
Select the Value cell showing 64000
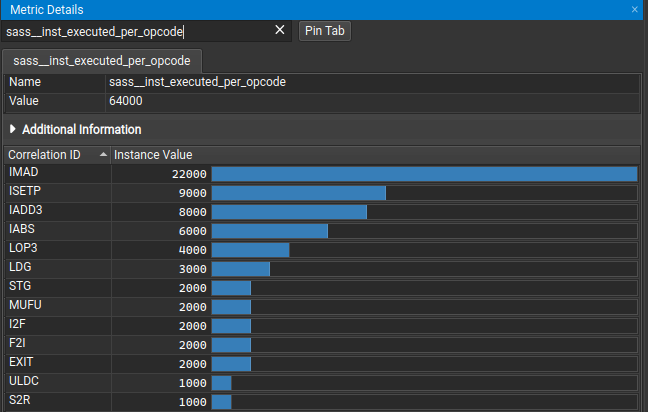pos(372,101)
